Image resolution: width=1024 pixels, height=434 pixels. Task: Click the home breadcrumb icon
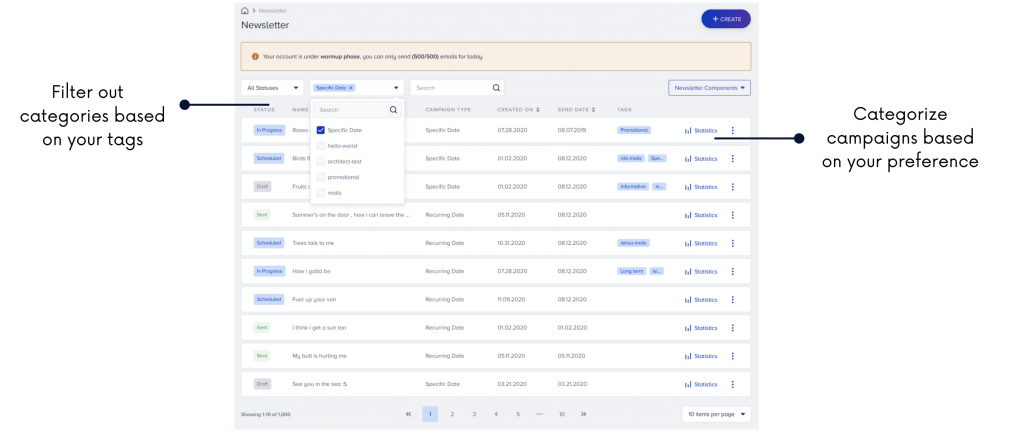pos(245,10)
